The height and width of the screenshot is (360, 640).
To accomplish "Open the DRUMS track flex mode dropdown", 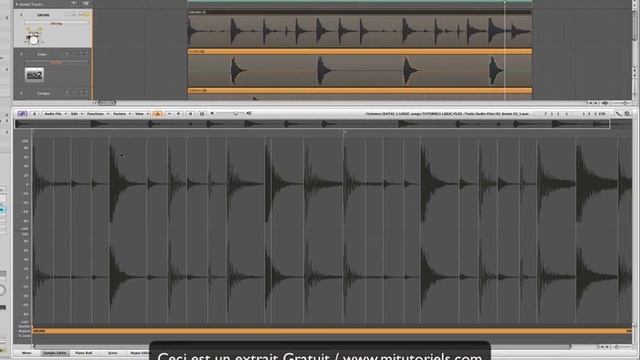I will tap(56, 24).
